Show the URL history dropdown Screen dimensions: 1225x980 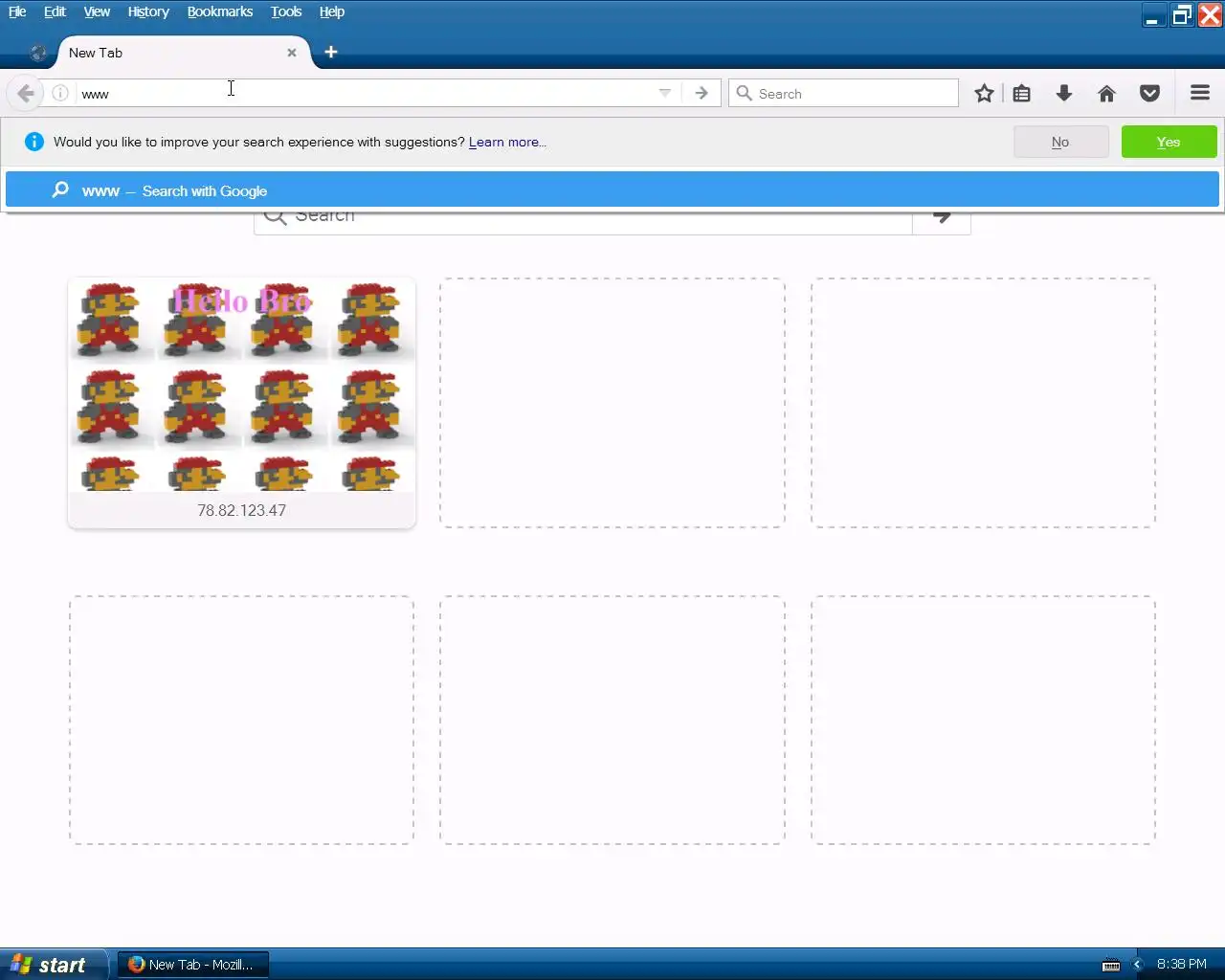[x=664, y=93]
